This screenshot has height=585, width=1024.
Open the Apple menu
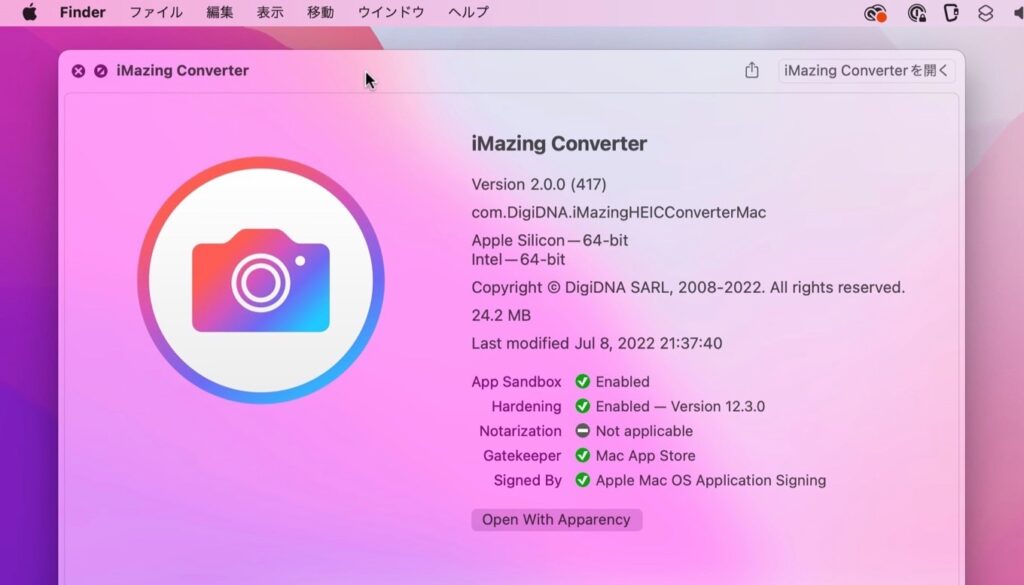[x=27, y=12]
